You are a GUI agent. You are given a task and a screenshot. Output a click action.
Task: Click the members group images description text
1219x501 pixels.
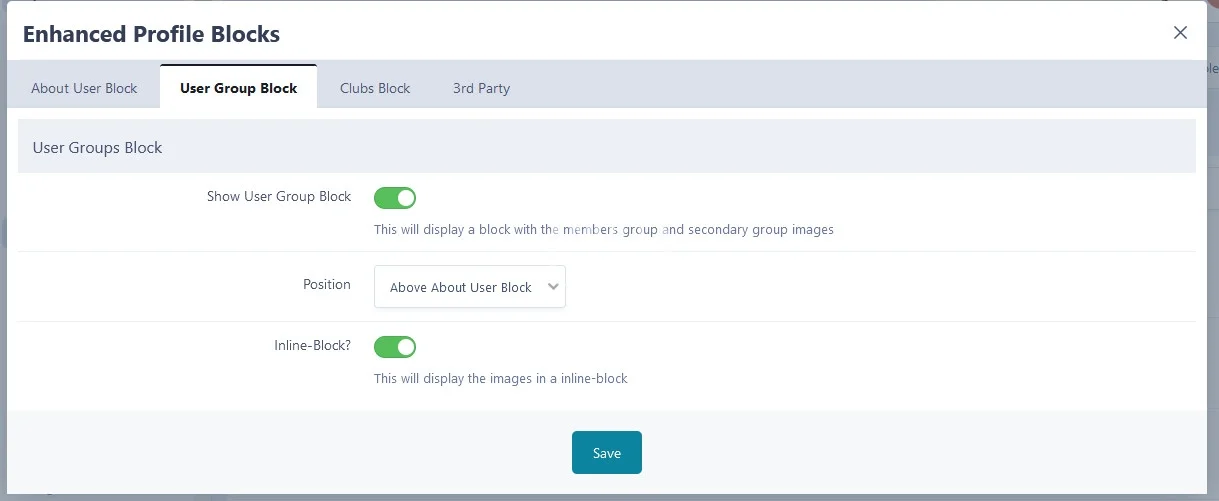pyautogui.click(x=603, y=230)
